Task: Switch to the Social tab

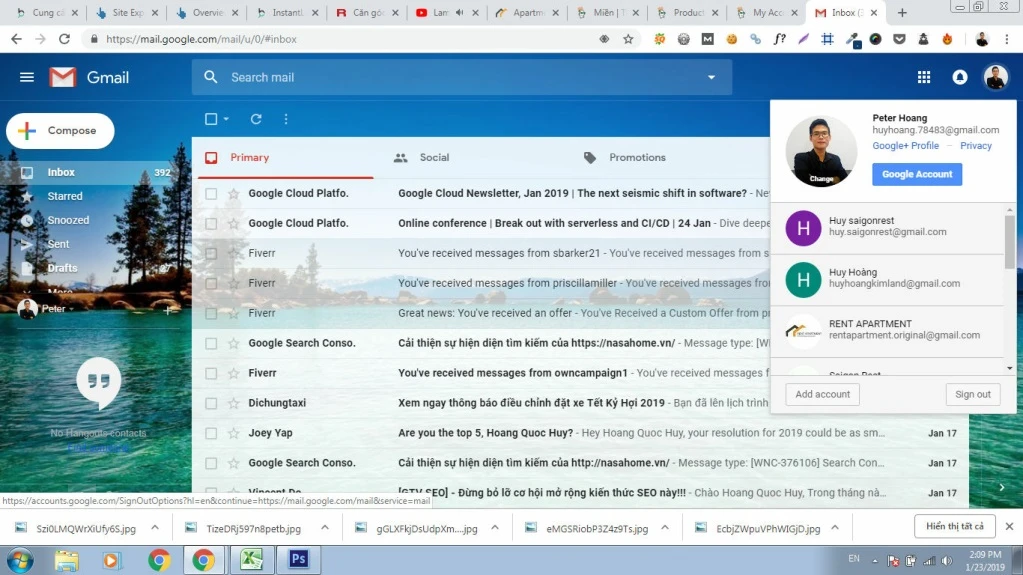Action: [x=433, y=158]
